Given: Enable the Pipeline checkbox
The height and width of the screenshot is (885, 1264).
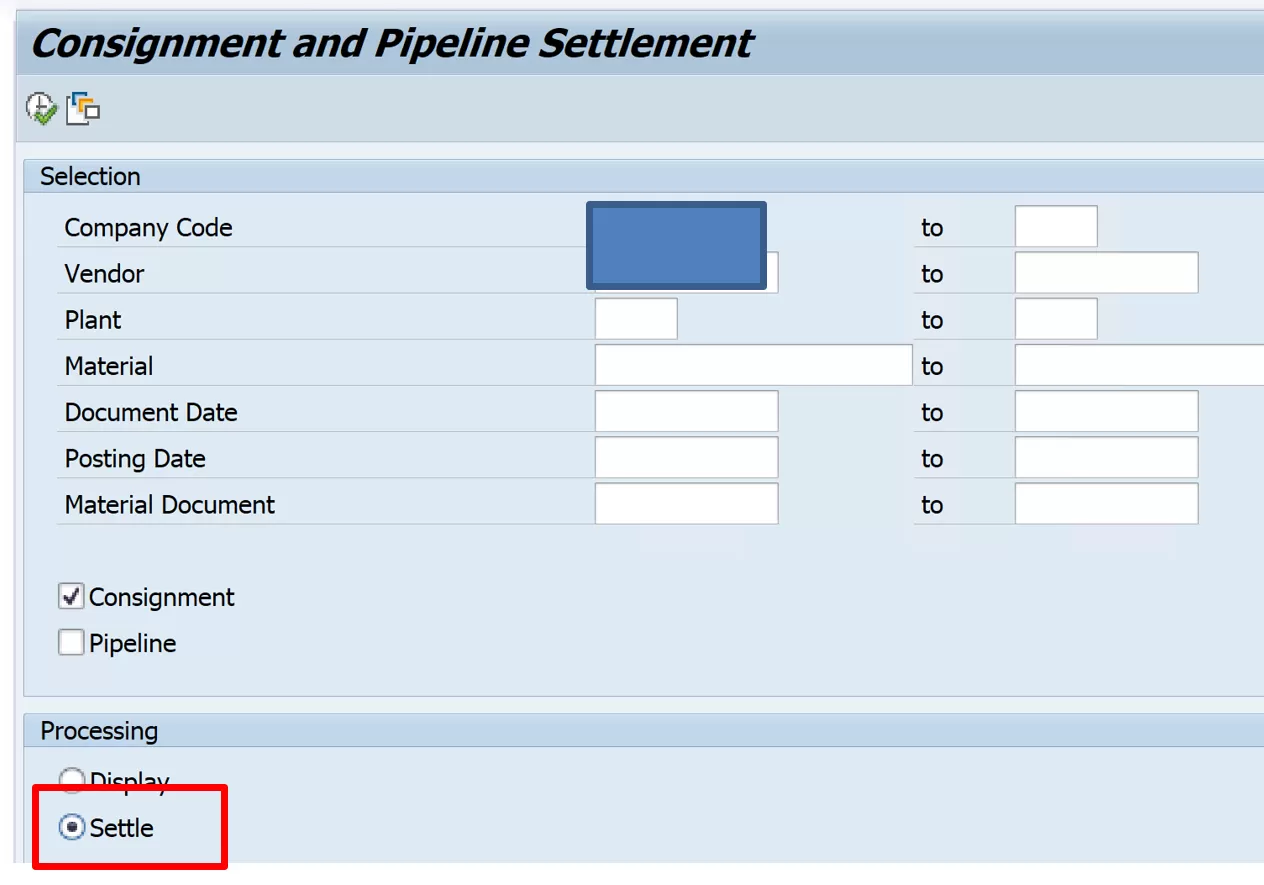Looking at the screenshot, I should [x=71, y=643].
